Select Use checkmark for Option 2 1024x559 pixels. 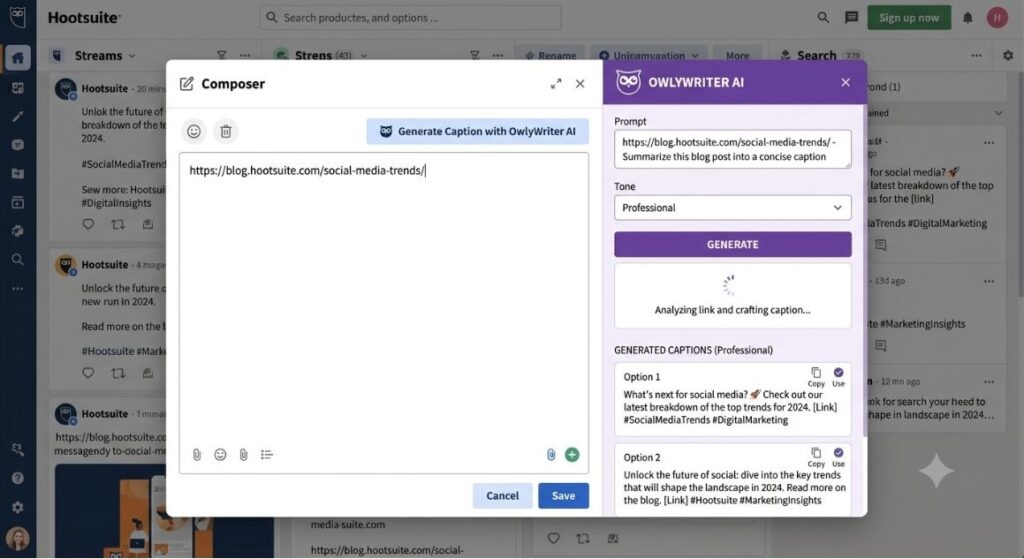(839, 457)
